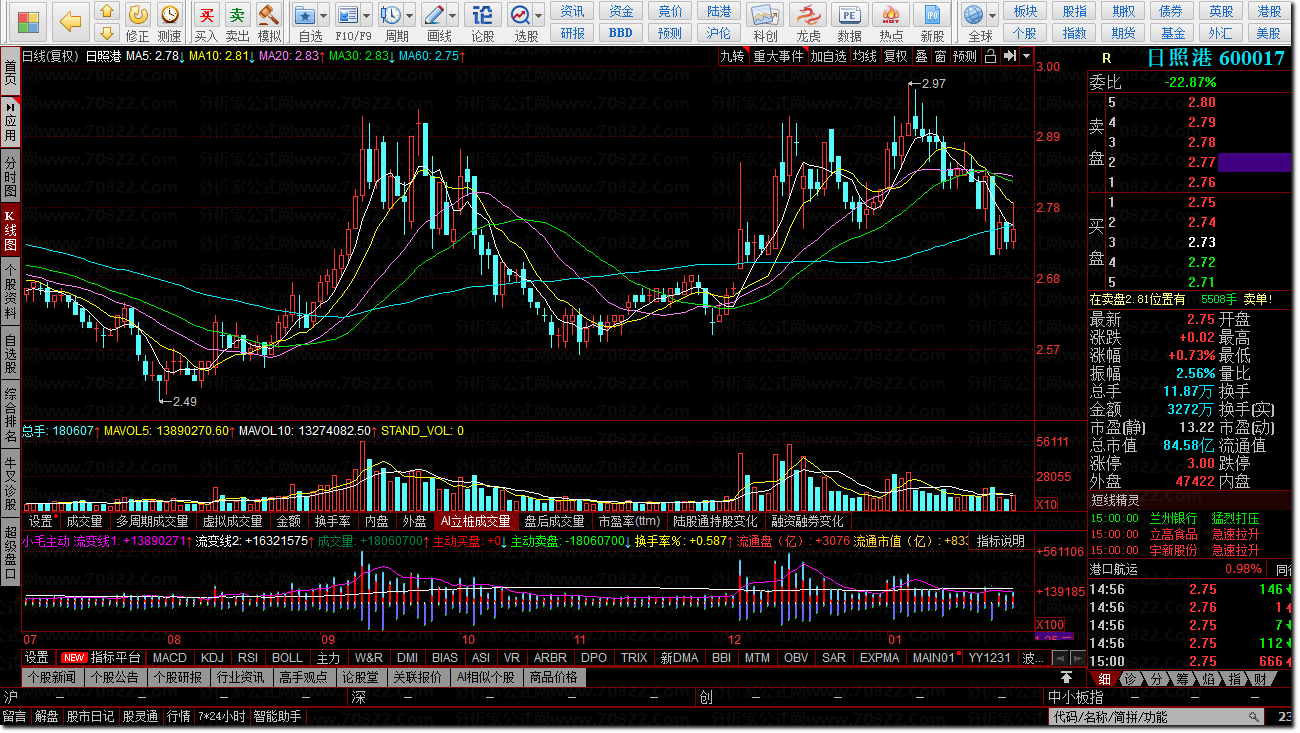Open the chart header dropdown arrow
The image size is (1300, 733).
point(1026,56)
